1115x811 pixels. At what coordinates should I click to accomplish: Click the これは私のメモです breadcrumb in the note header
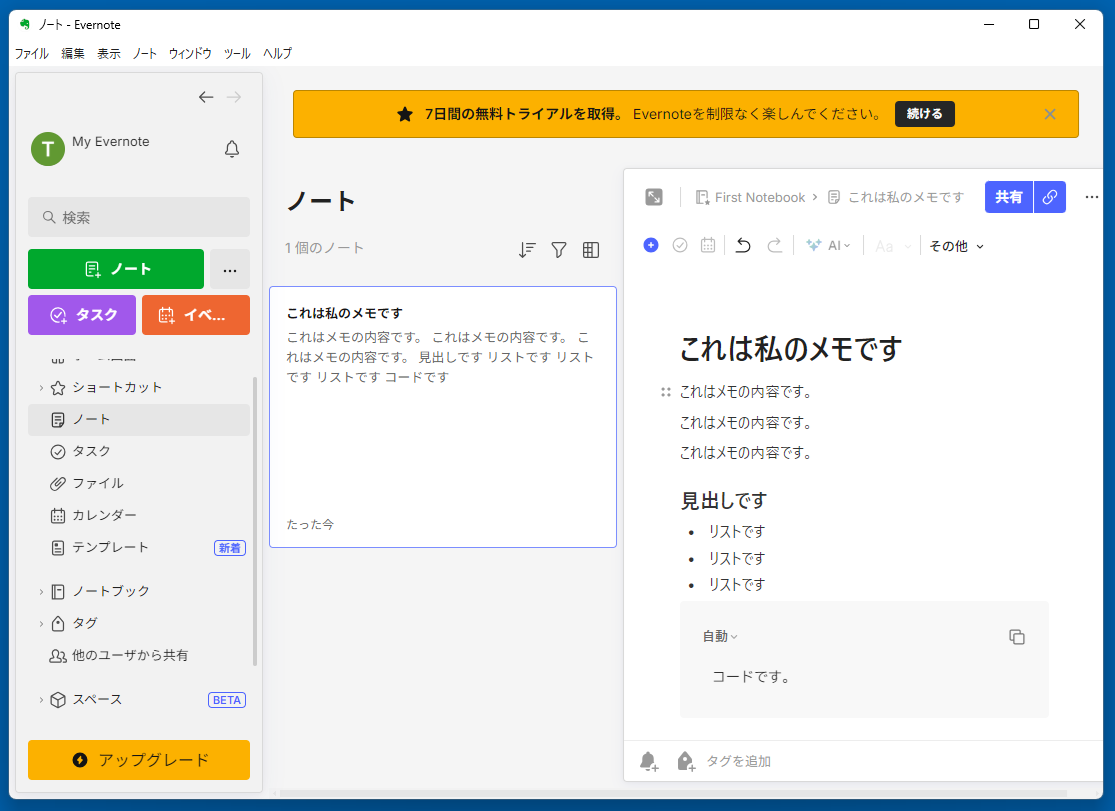[x=897, y=197]
